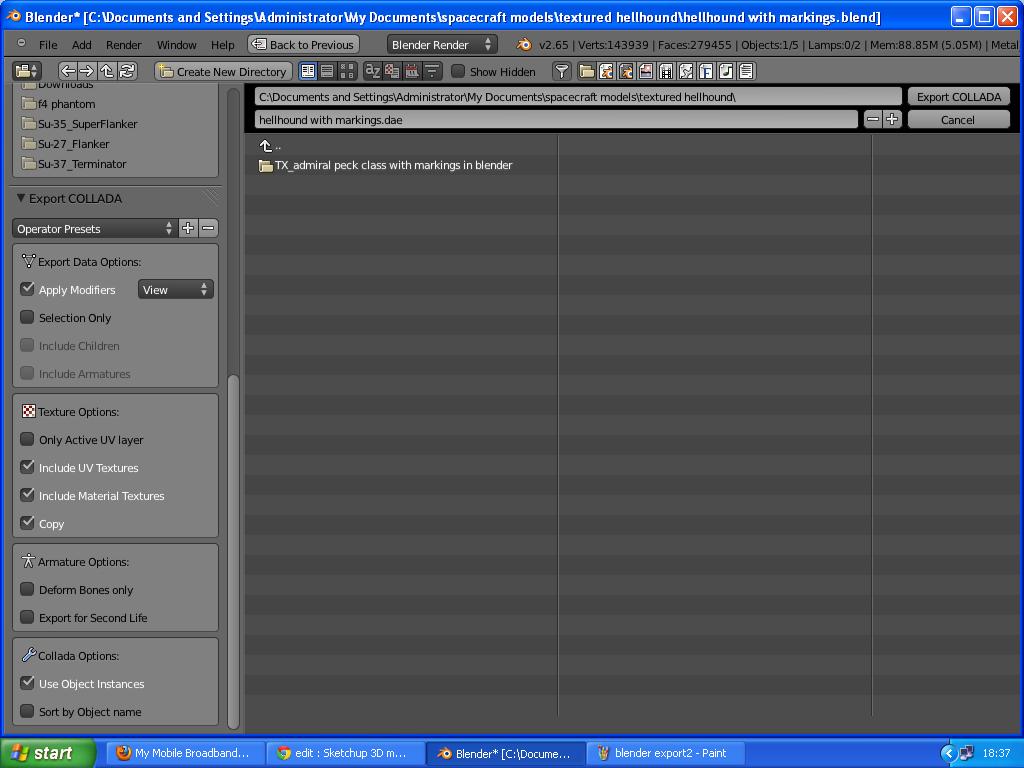Disable the Include UV Textures checkbox
Screen dimensions: 1024x768
click(28, 467)
